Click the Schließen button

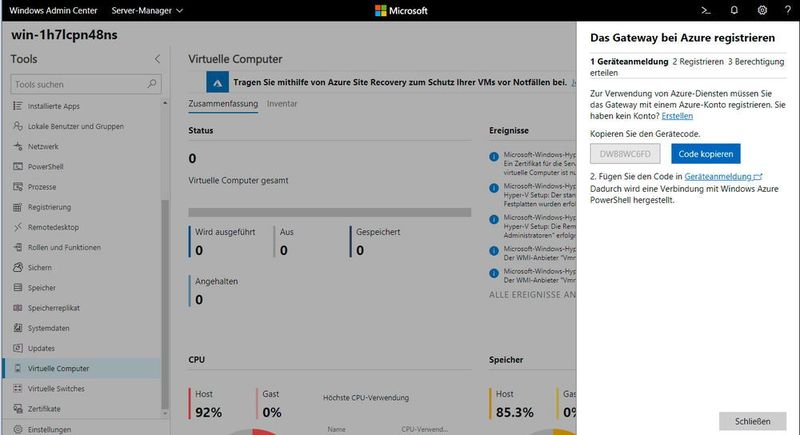click(753, 421)
